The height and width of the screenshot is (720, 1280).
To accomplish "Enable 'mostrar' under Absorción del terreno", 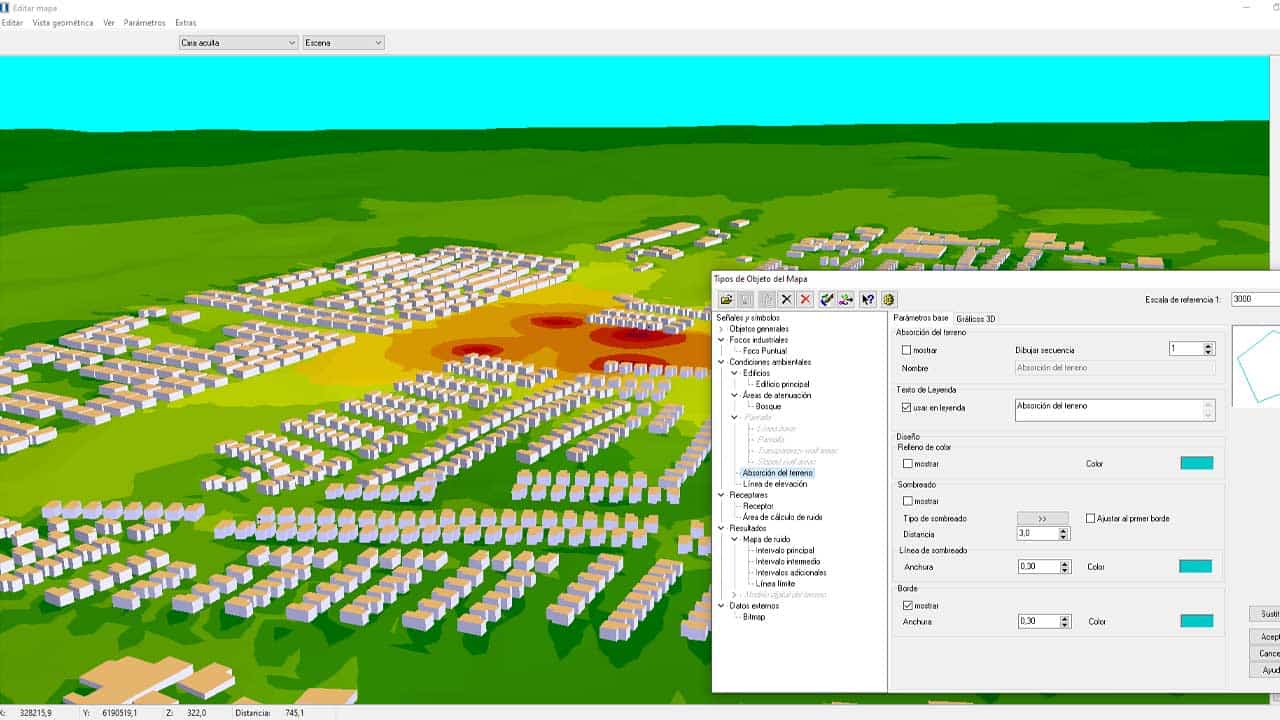I will [907, 350].
